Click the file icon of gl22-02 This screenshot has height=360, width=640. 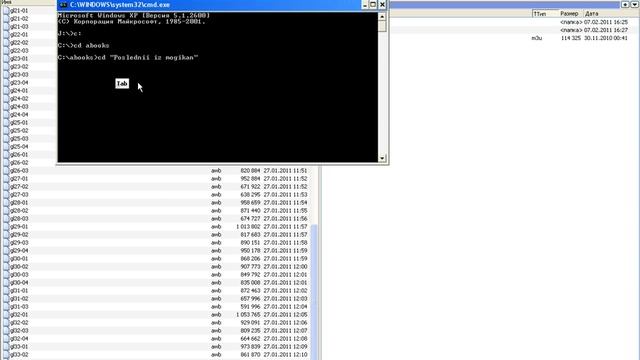point(6,42)
